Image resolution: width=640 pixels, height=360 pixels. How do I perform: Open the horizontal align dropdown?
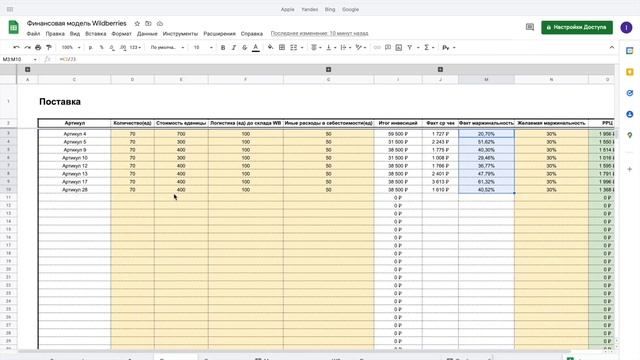coord(316,47)
